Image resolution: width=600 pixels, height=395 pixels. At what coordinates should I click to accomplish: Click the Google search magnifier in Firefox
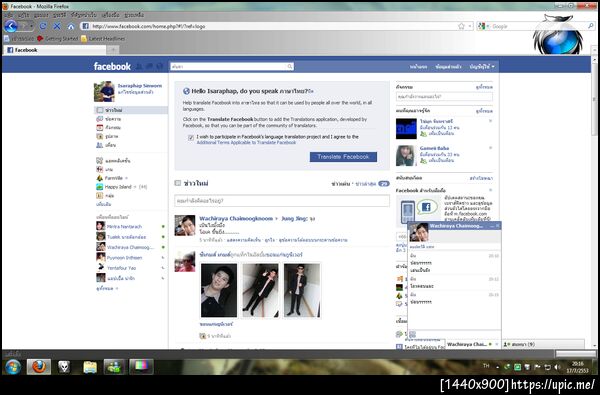pyautogui.click(x=591, y=26)
